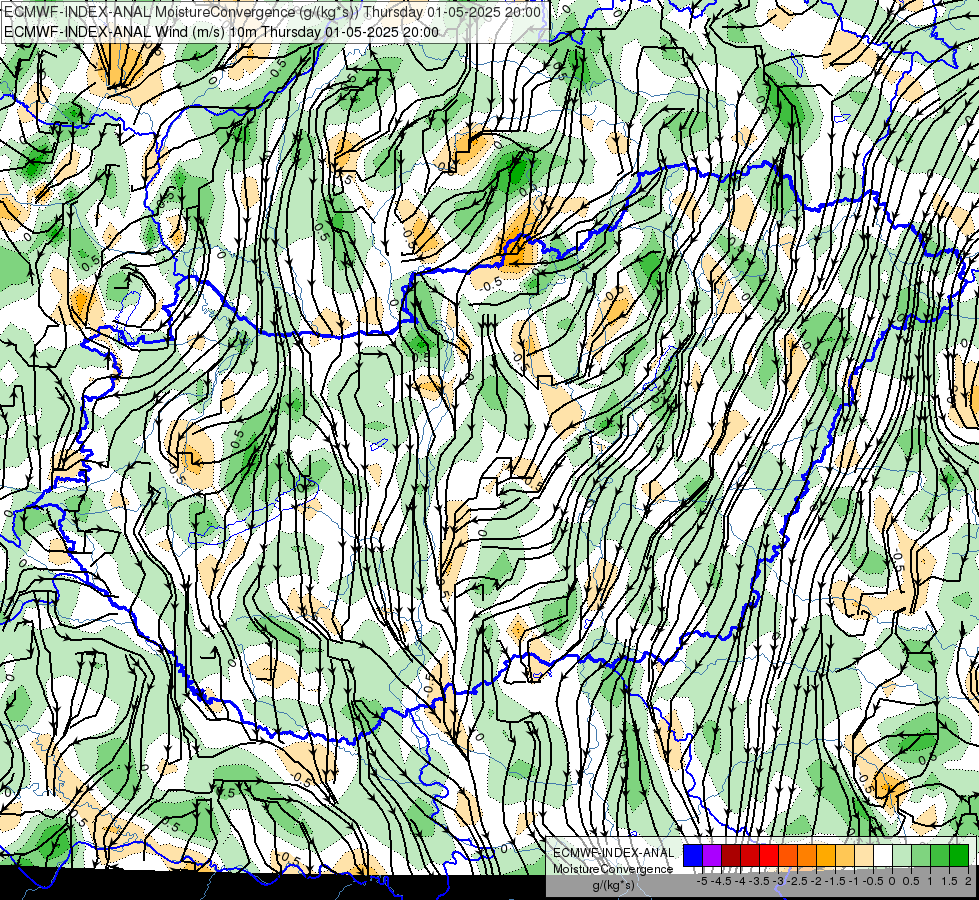Click the -2 legend scale value

point(817,881)
